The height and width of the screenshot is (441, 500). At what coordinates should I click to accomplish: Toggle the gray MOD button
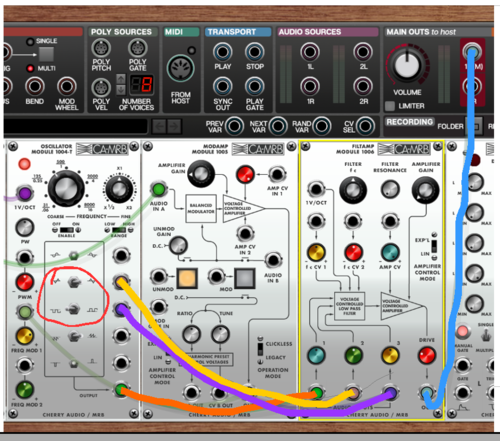tap(245, 278)
